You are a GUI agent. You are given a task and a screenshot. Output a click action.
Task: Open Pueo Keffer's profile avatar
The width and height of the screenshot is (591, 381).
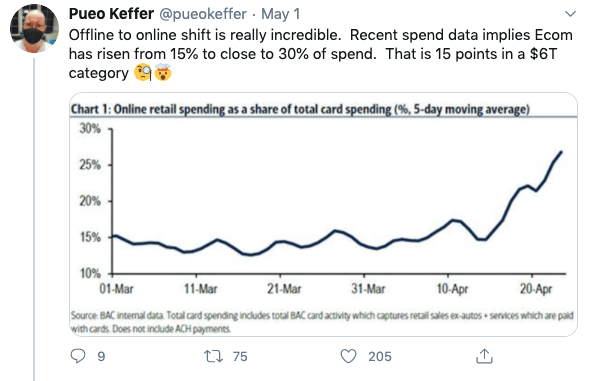34,29
